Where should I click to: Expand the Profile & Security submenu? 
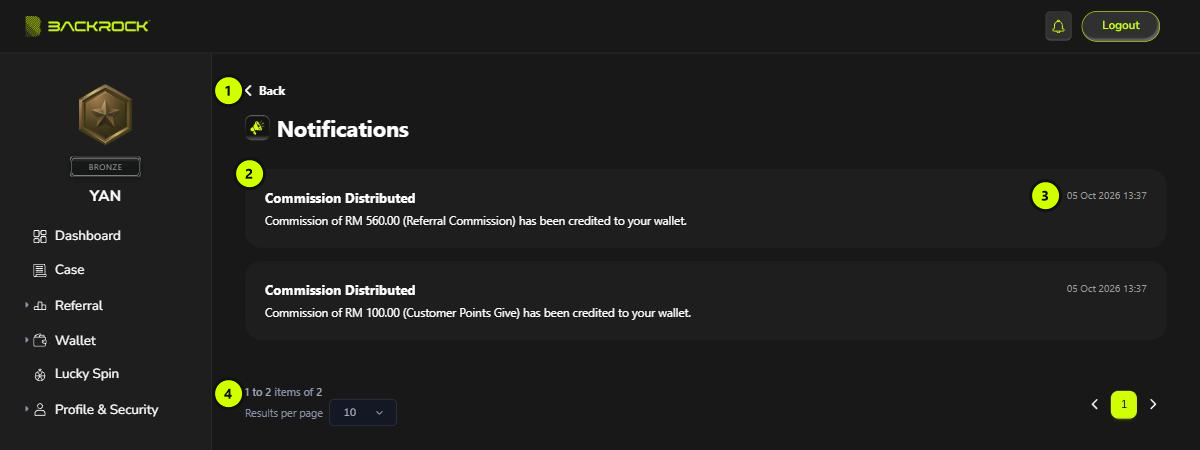[27, 409]
